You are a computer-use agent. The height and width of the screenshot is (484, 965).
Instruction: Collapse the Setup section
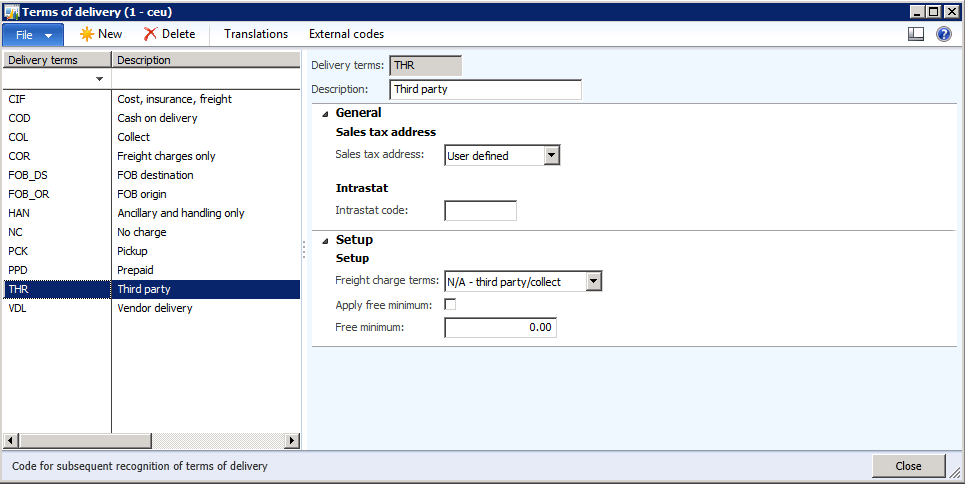pyautogui.click(x=325, y=240)
